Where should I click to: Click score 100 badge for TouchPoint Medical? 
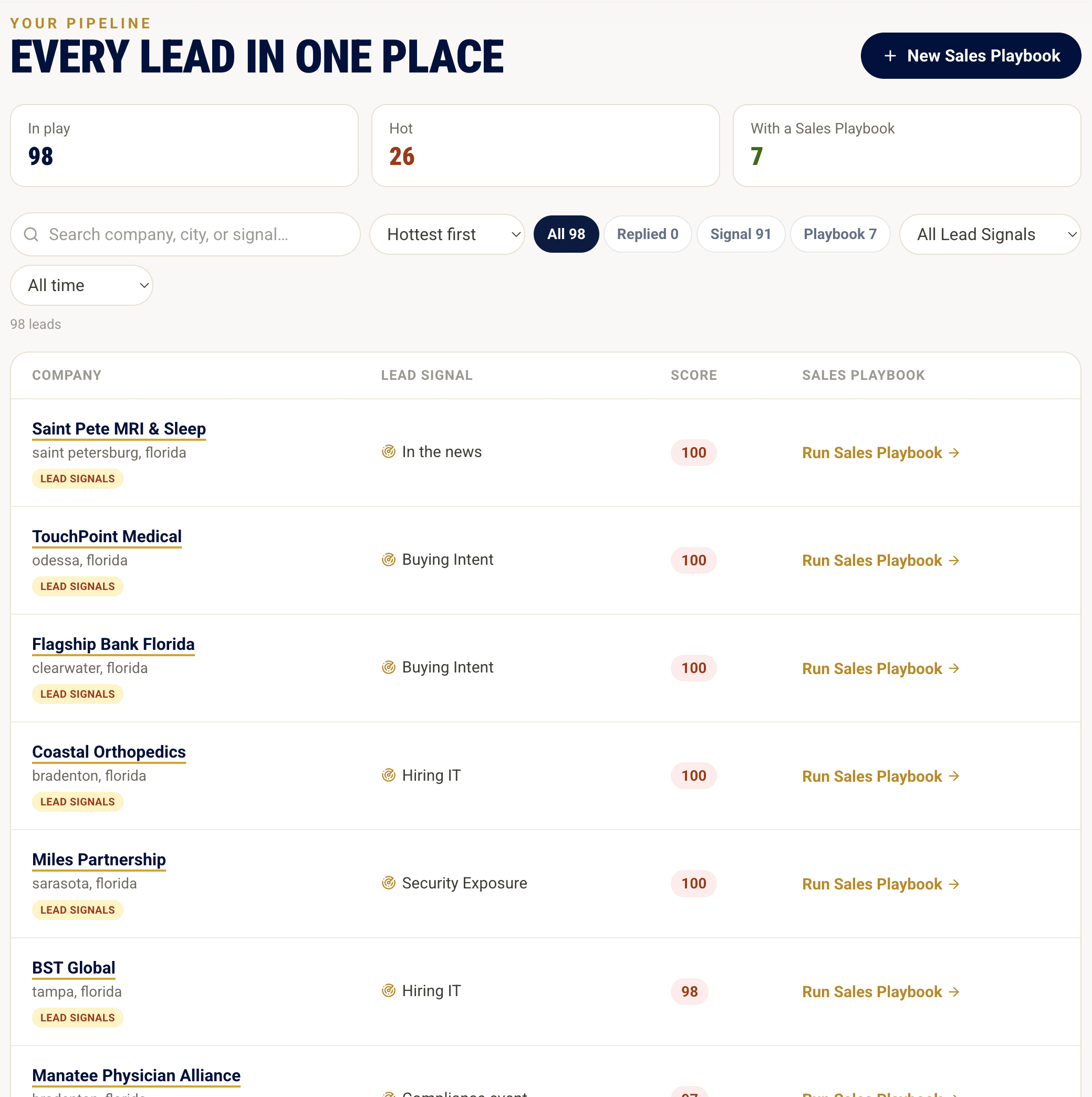pyautogui.click(x=693, y=561)
